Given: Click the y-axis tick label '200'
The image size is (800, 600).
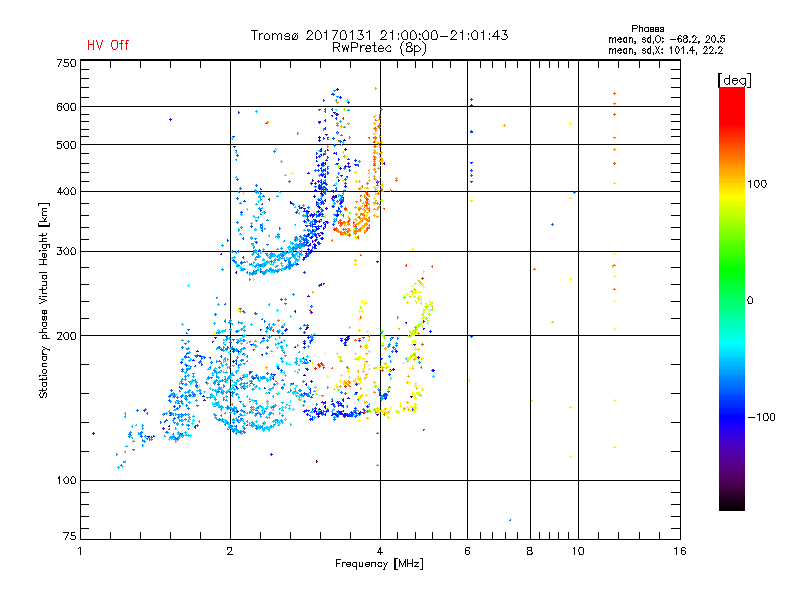Looking at the screenshot, I should pos(66,336).
